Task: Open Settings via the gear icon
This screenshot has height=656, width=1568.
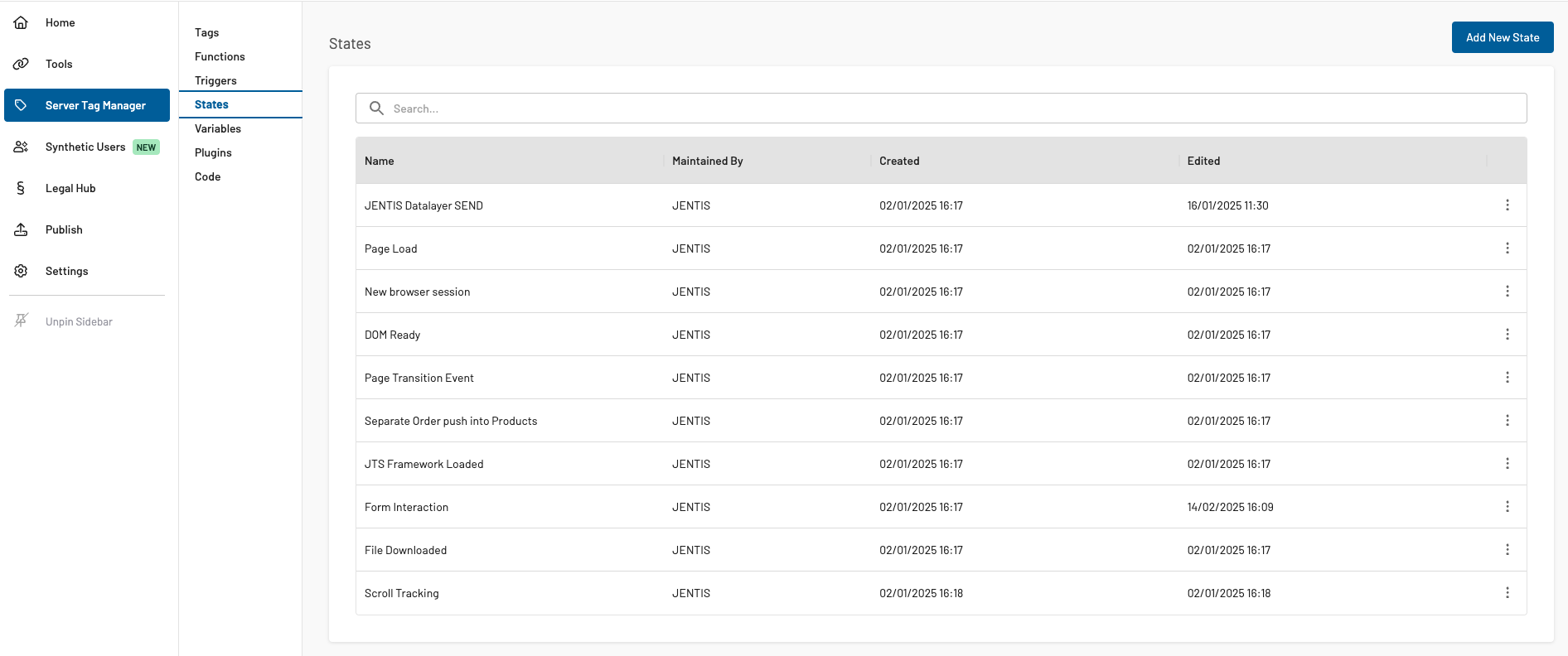Action: click(21, 271)
